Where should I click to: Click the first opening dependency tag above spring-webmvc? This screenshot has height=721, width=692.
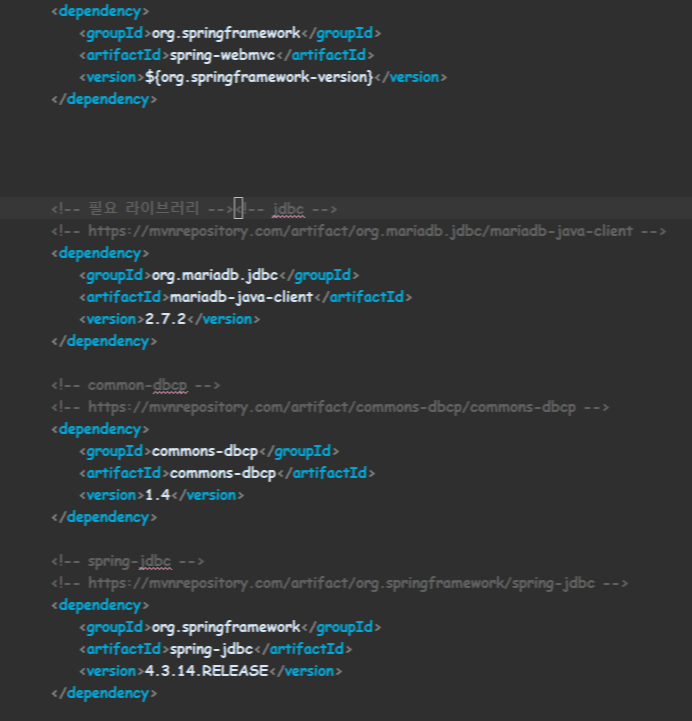coord(100,11)
